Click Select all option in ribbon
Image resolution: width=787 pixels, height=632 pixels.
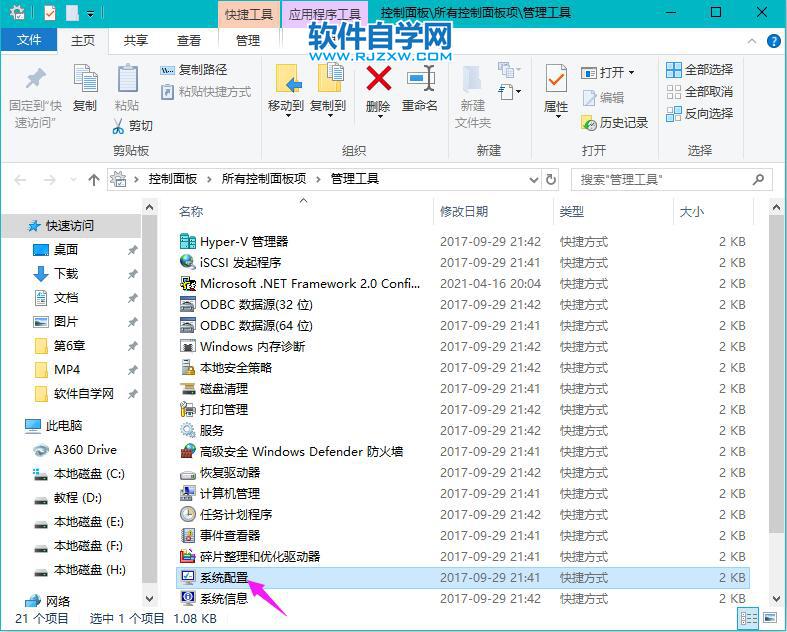[698, 70]
